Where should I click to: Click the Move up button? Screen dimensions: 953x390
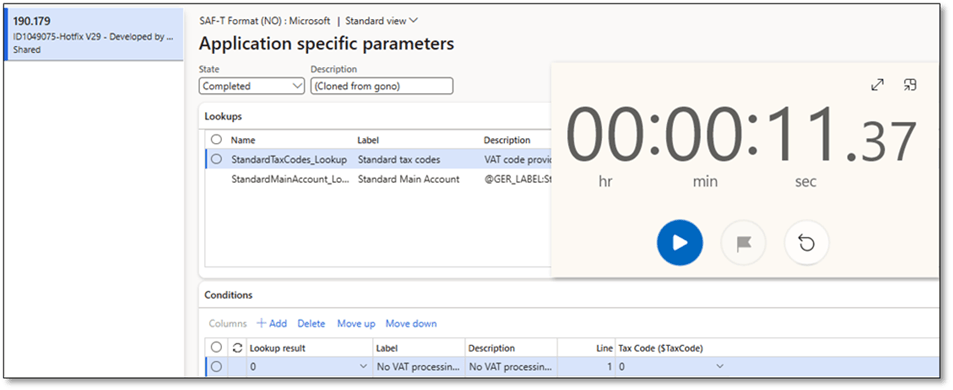tap(356, 324)
